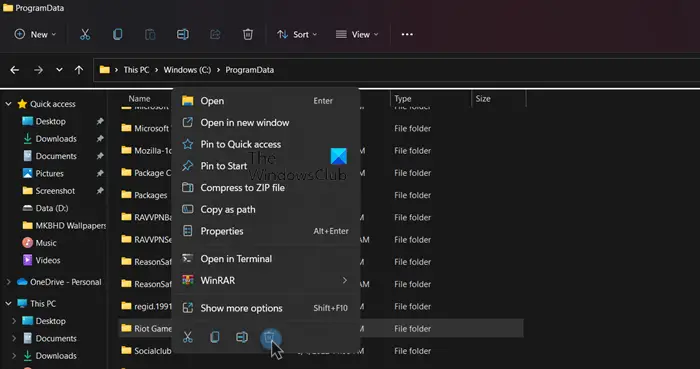This screenshot has height=369, width=700.
Task: Click the pin icon next to Desktop
Action: point(100,121)
